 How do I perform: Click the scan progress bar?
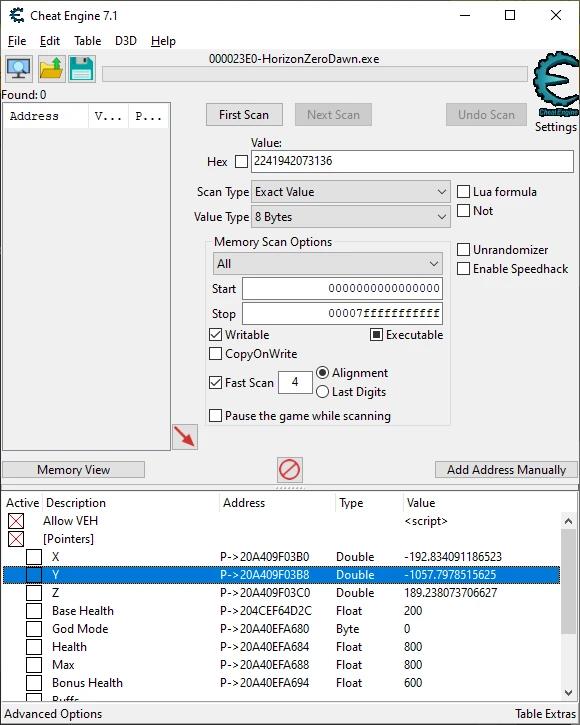[x=315, y=74]
